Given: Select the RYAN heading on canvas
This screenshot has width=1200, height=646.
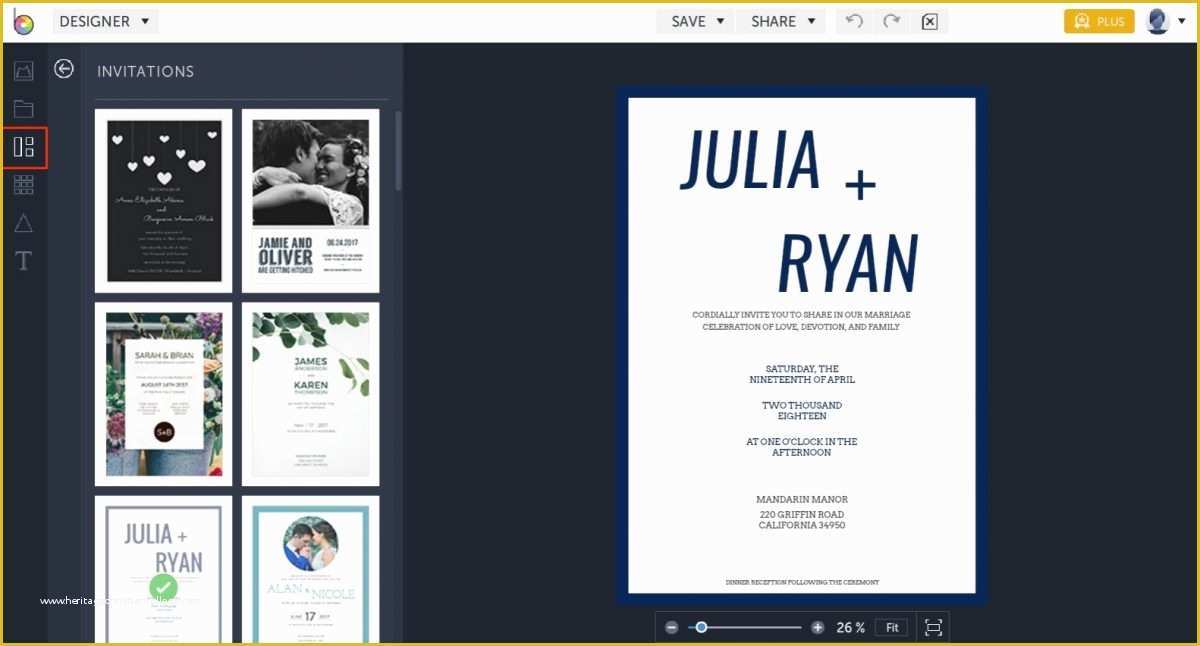Looking at the screenshot, I should [x=848, y=265].
